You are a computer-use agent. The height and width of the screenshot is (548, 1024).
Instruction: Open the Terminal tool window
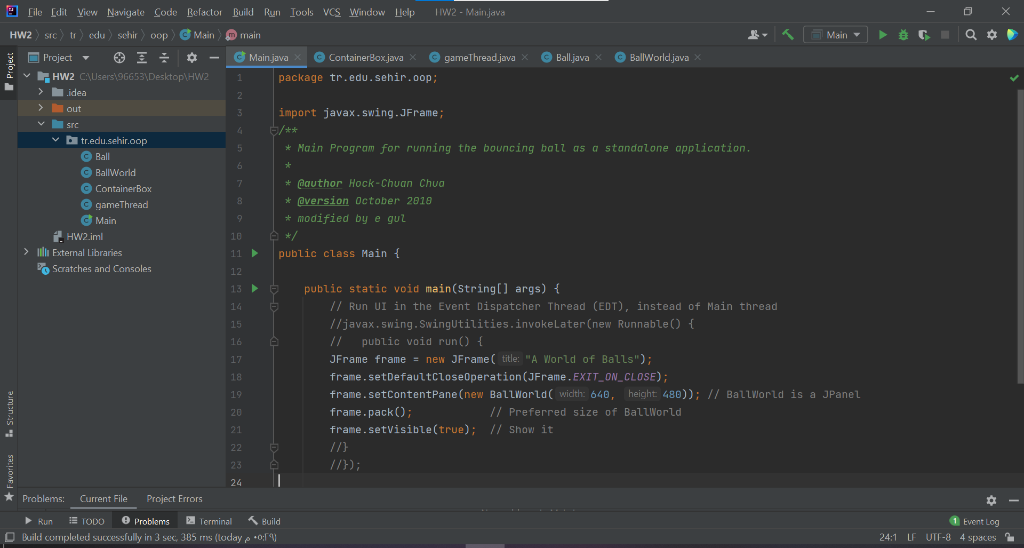209,521
